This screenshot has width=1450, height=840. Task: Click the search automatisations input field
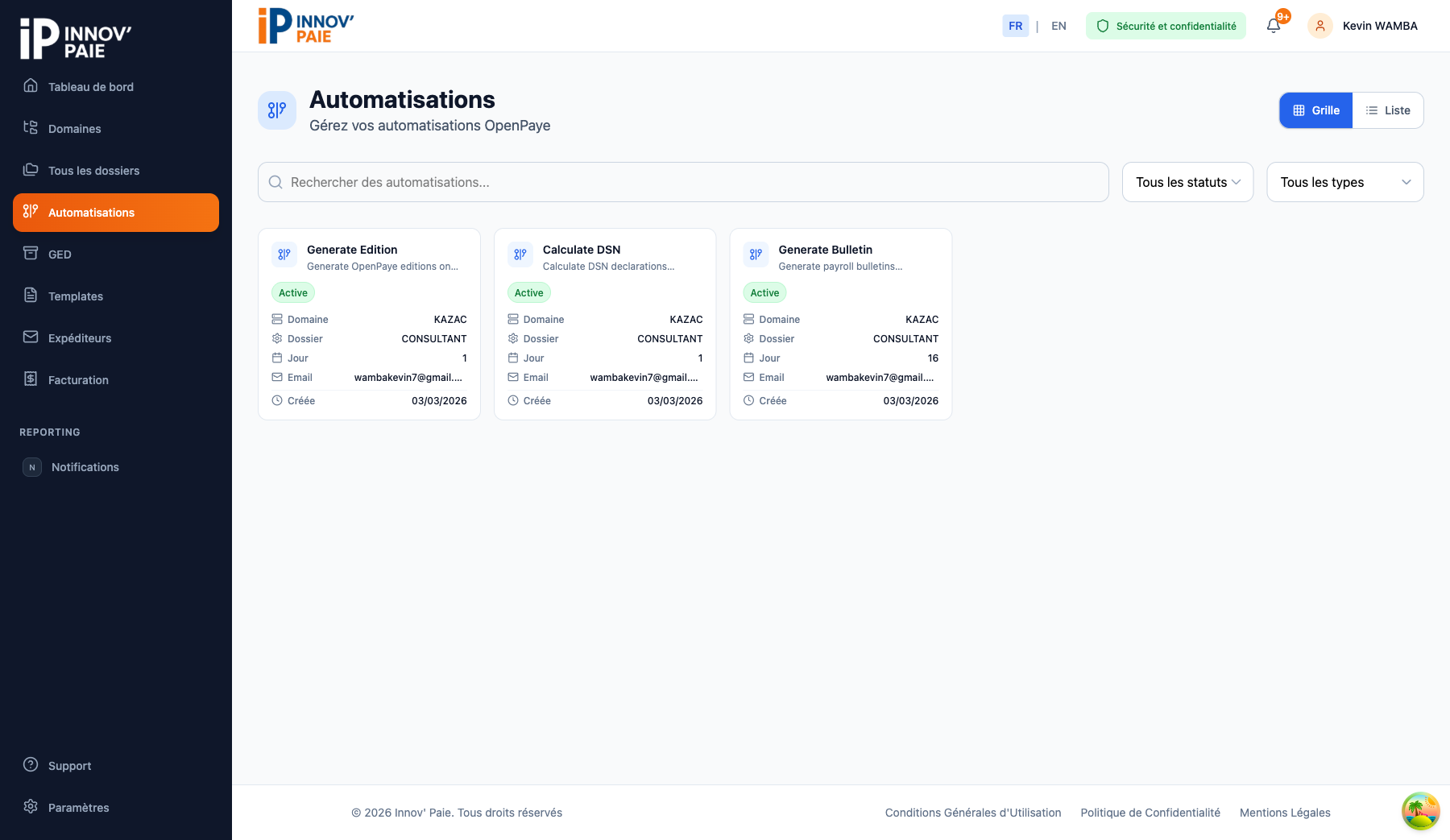click(x=682, y=182)
